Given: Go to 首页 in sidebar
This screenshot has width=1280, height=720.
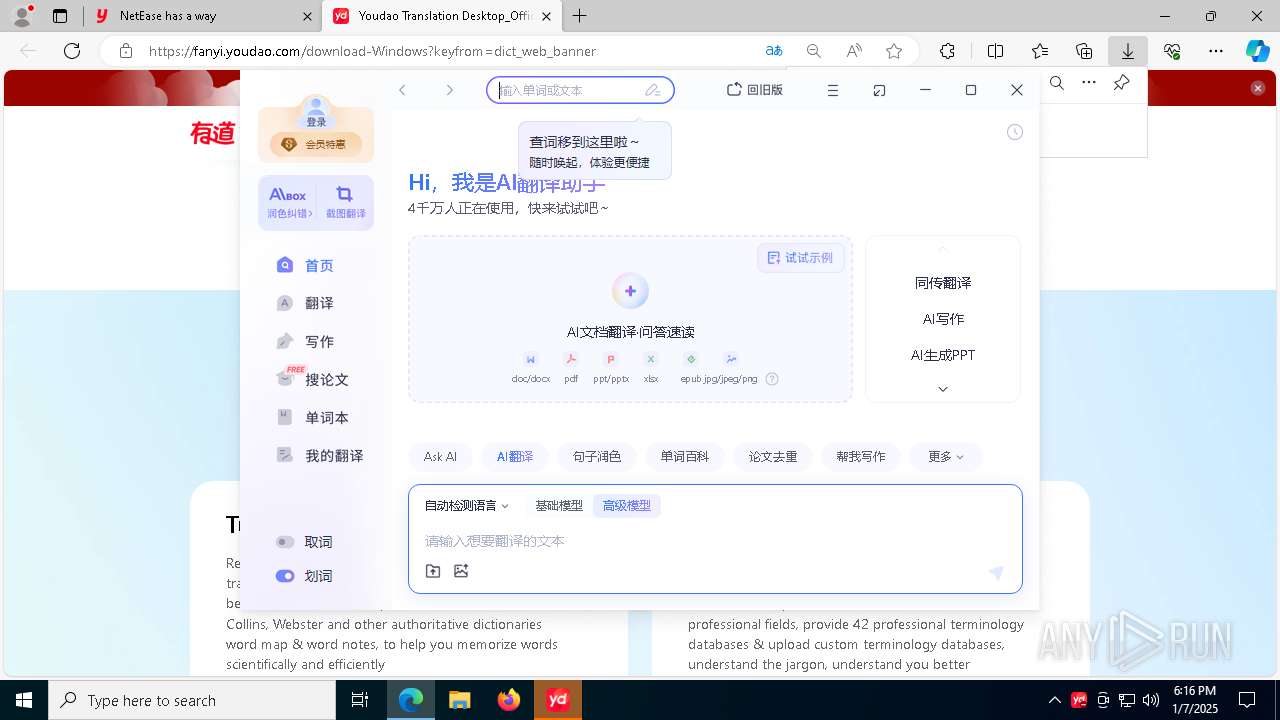Looking at the screenshot, I should (306, 265).
